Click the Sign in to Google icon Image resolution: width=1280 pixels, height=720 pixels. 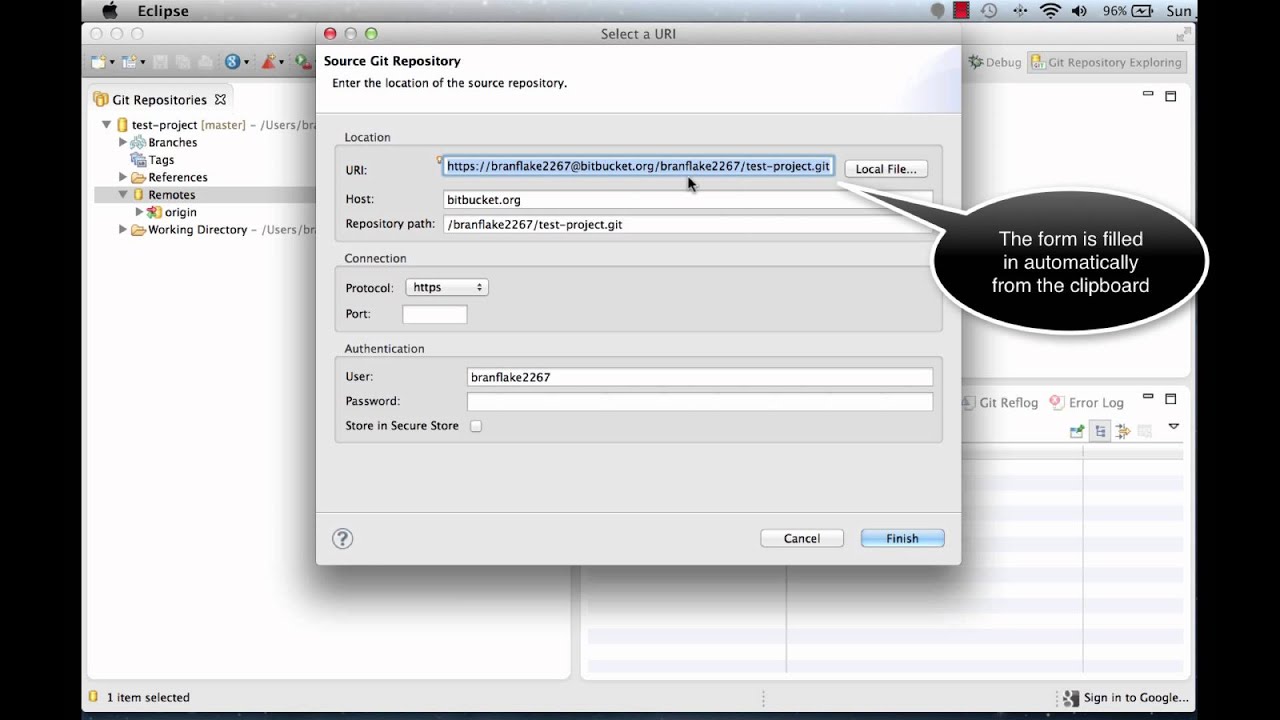click(1071, 698)
